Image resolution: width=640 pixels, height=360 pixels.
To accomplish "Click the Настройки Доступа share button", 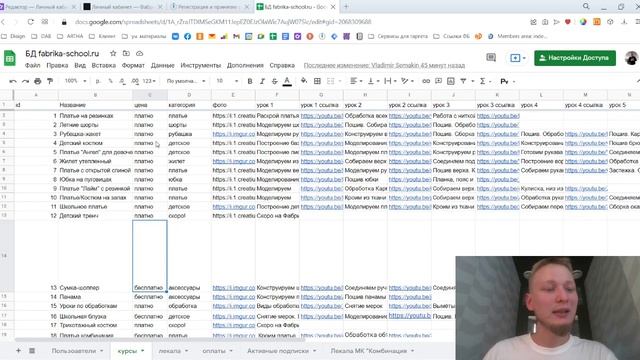I will [x=575, y=58].
